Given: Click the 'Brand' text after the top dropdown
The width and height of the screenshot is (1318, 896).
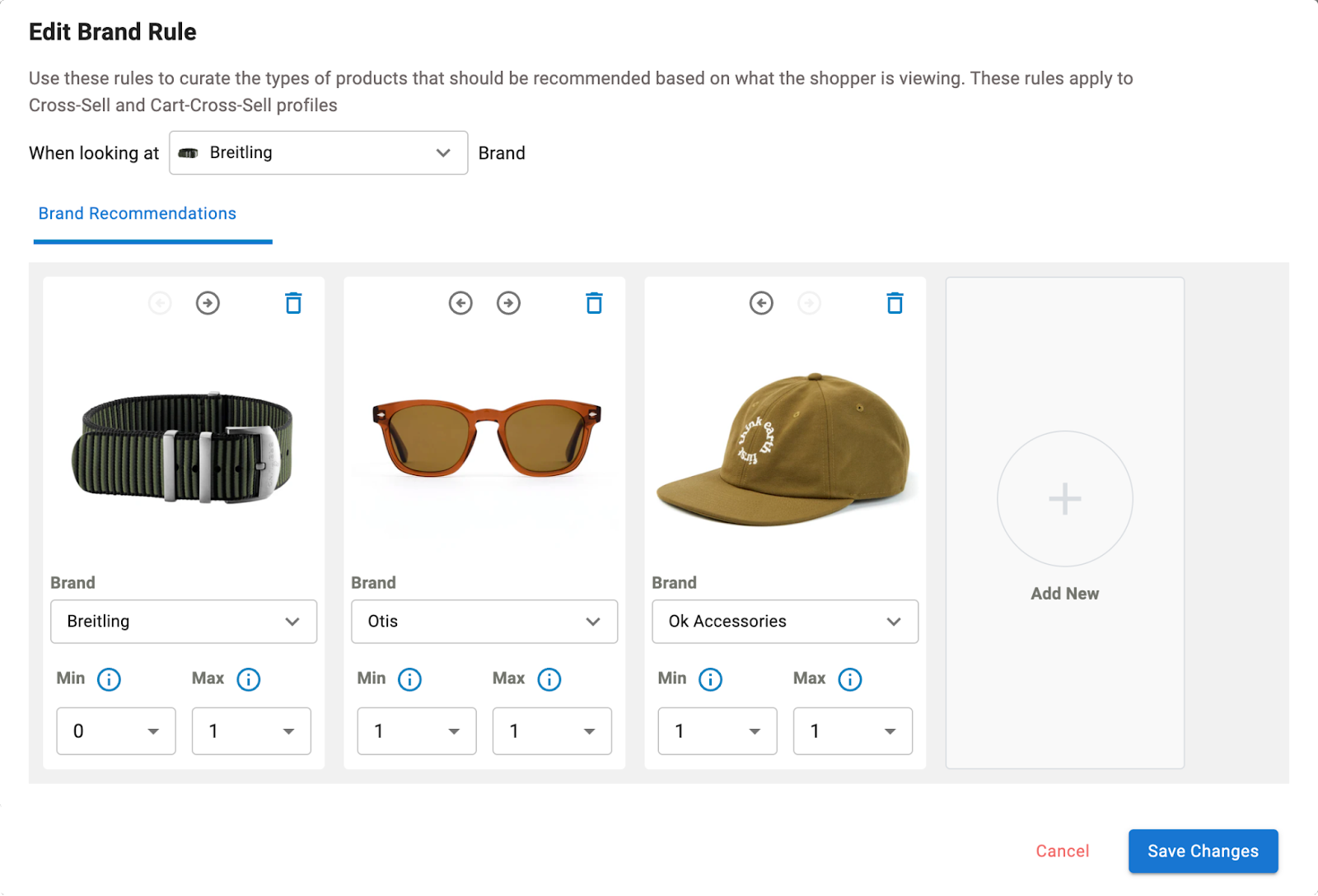Looking at the screenshot, I should (502, 153).
